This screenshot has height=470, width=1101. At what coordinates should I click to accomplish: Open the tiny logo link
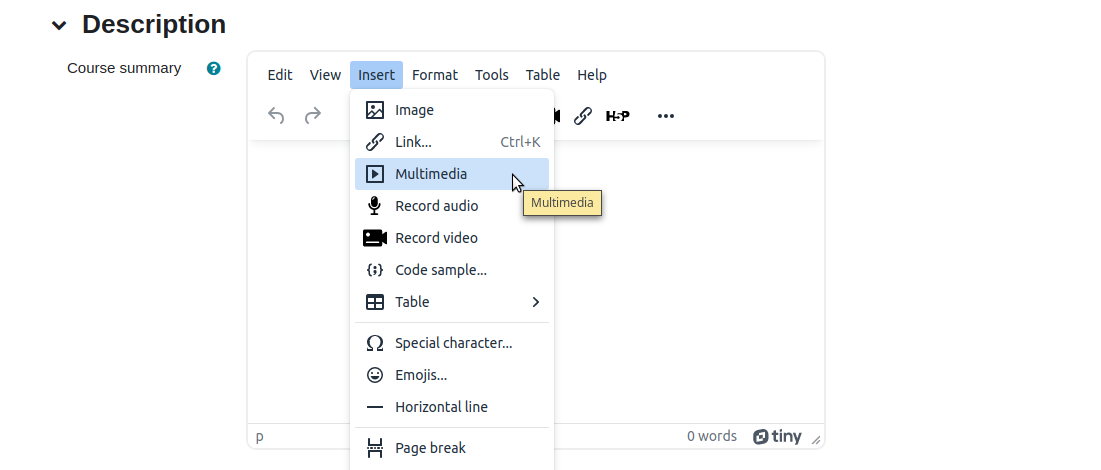pos(777,436)
